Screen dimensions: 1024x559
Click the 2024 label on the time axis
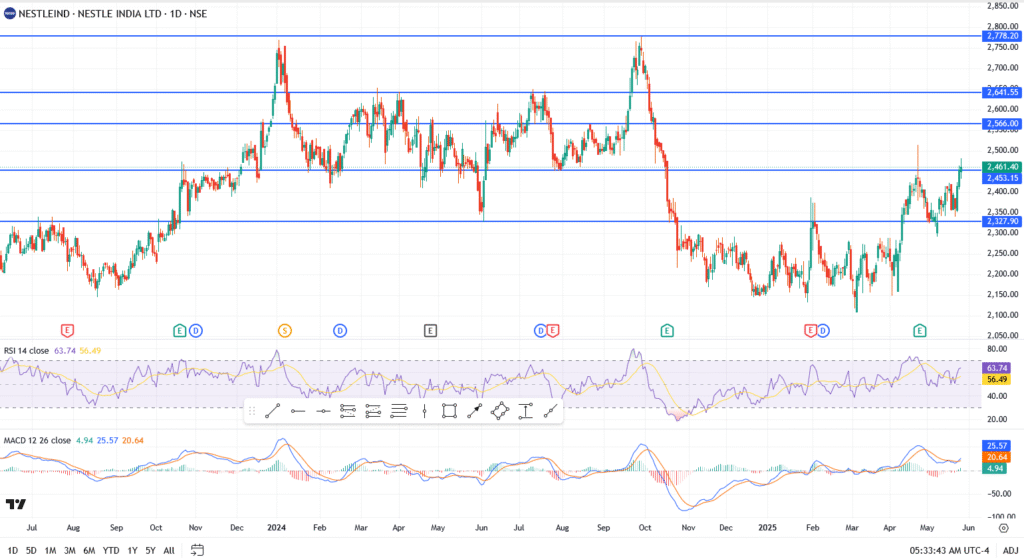pos(276,528)
